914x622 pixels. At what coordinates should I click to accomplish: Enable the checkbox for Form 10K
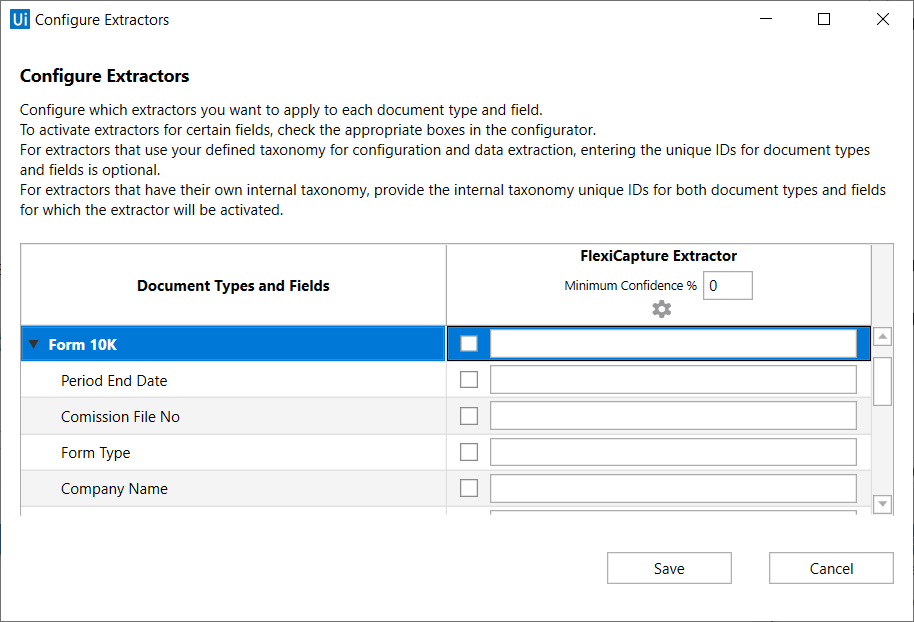469,343
